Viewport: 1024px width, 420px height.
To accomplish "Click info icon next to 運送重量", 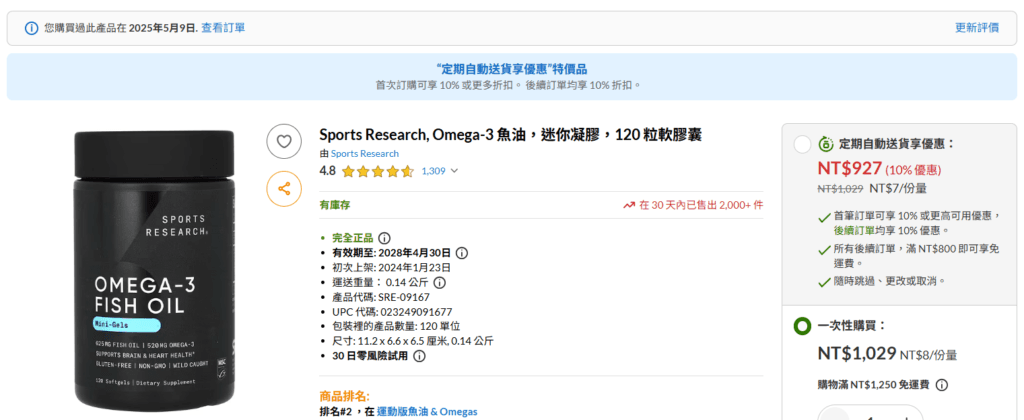I will pyautogui.click(x=439, y=282).
